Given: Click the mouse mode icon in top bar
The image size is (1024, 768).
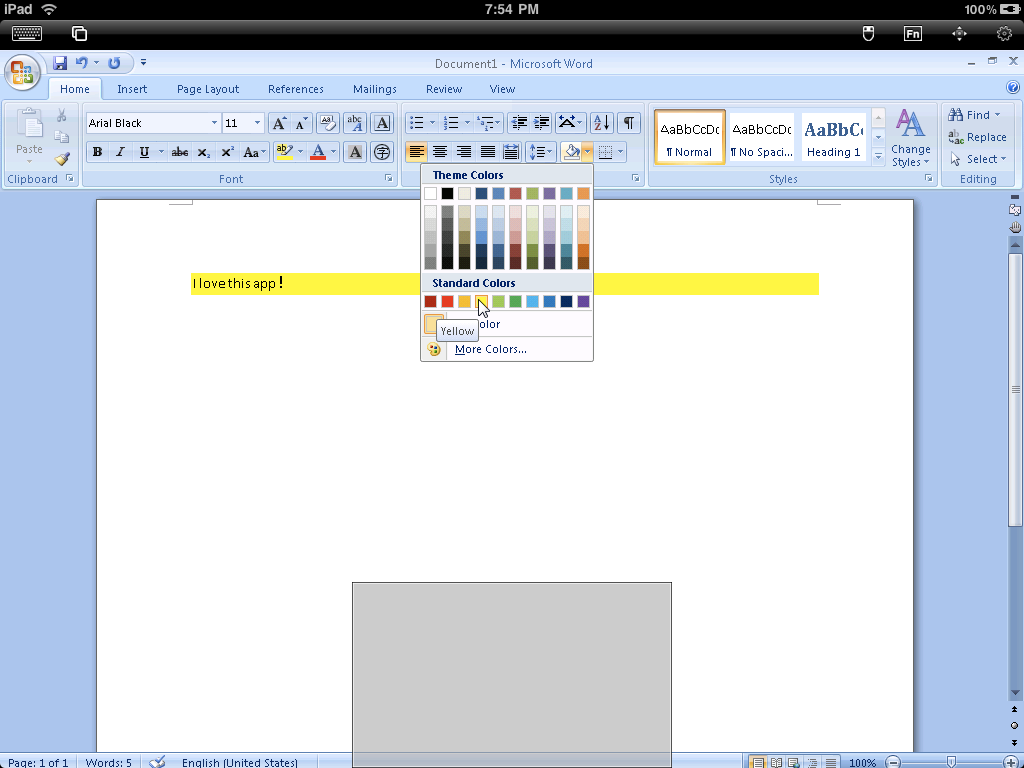Looking at the screenshot, I should (x=868, y=33).
